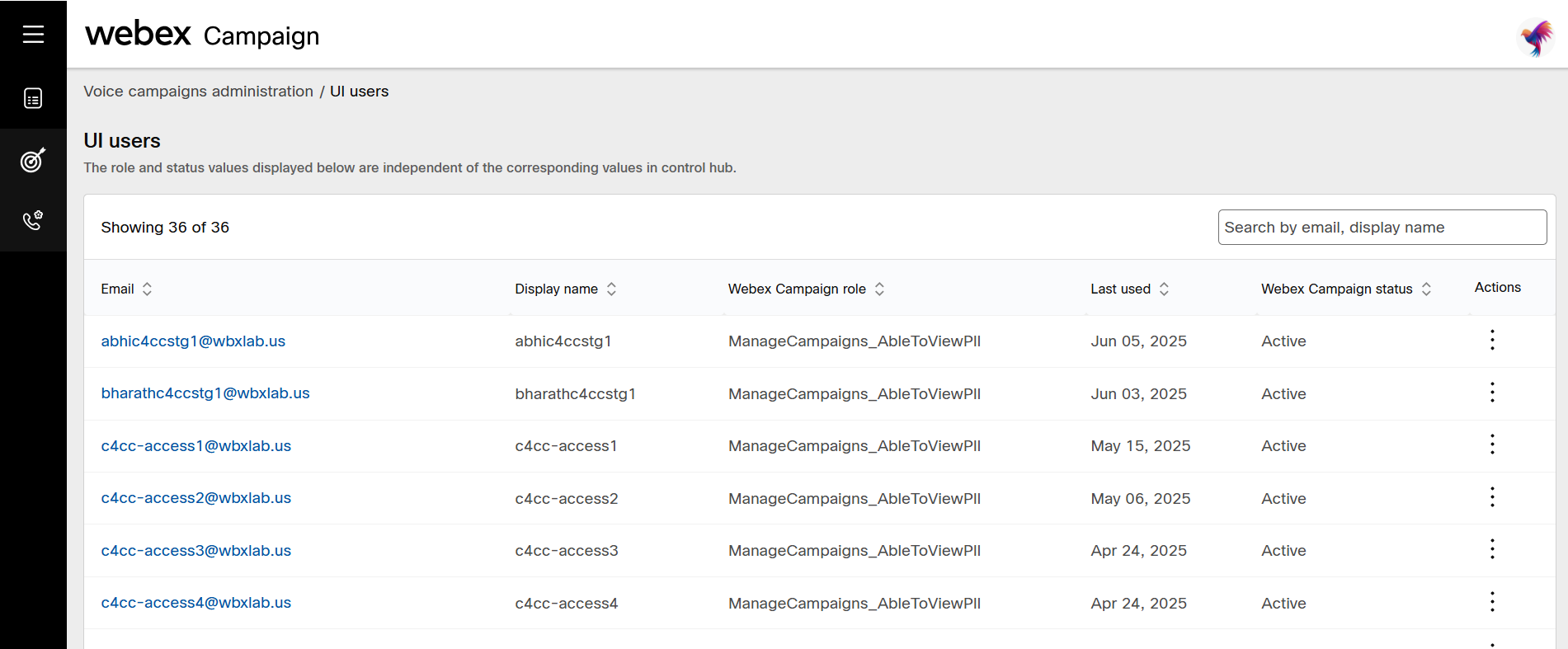The width and height of the screenshot is (1568, 649).
Task: Open c4cc-access4@wbxlab.us email link
Action: pos(196,603)
